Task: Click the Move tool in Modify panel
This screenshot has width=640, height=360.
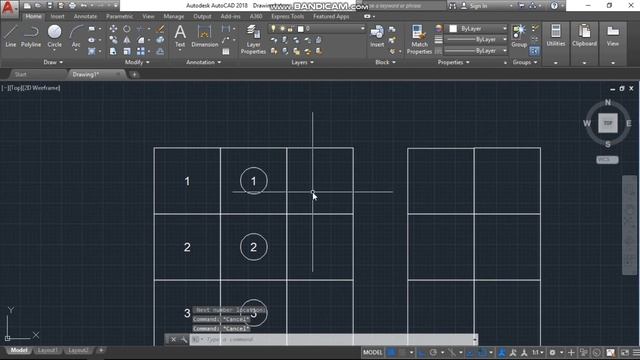Action: (113, 29)
